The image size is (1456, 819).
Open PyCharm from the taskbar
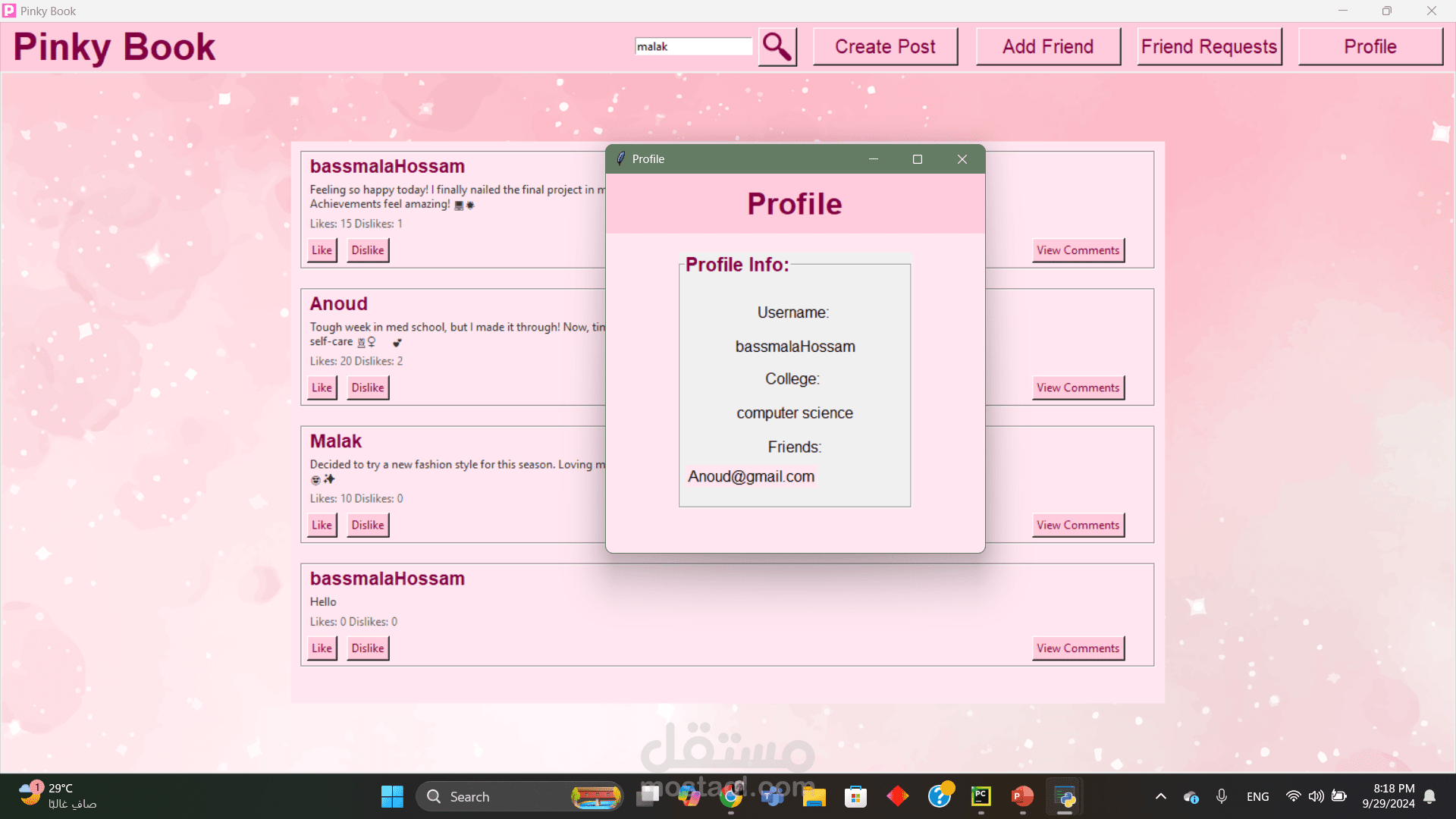click(981, 796)
